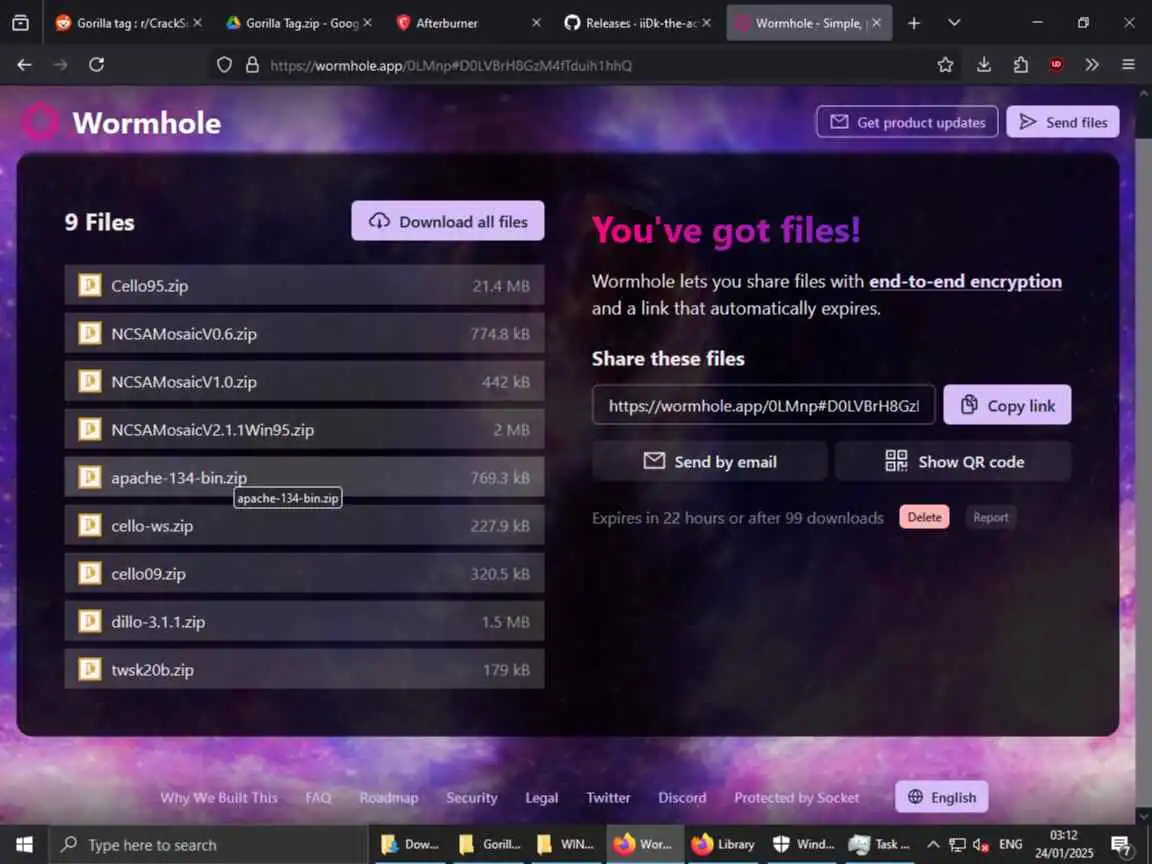This screenshot has width=1152, height=864.
Task: Select the share link text field
Action: [763, 405]
